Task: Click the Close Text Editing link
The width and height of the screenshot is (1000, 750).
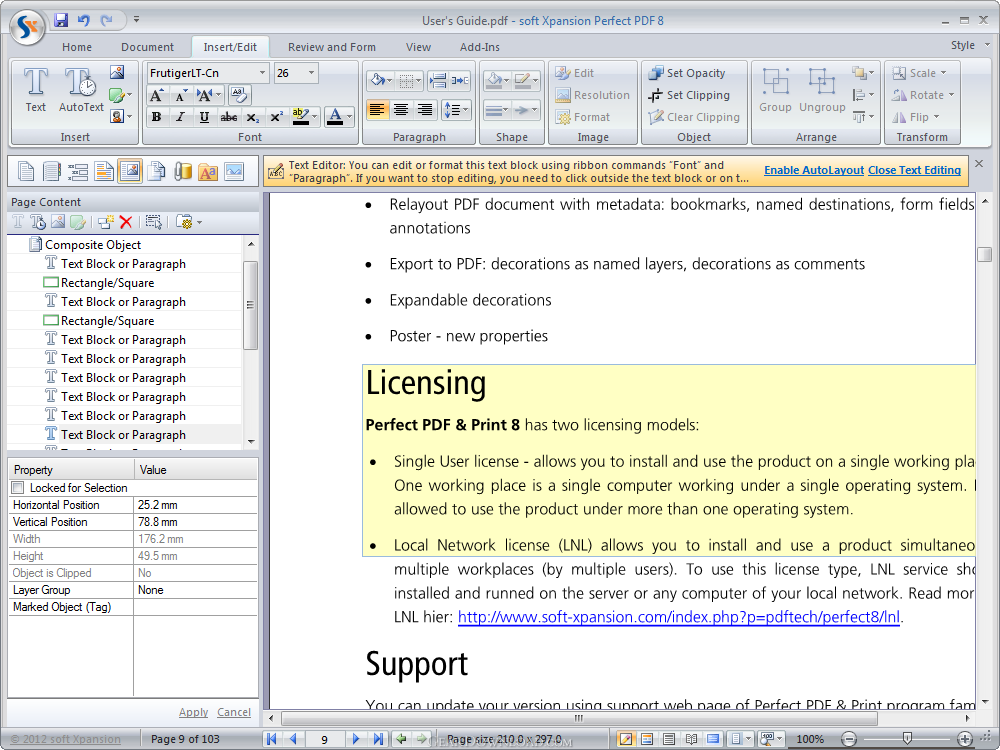Action: coord(914,170)
